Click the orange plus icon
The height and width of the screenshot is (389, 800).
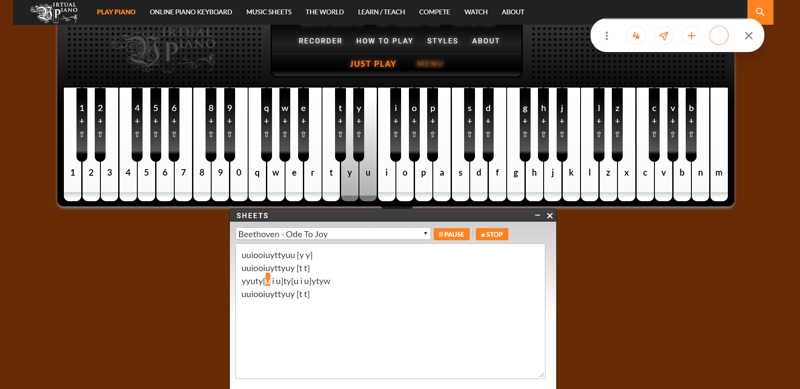pos(691,36)
